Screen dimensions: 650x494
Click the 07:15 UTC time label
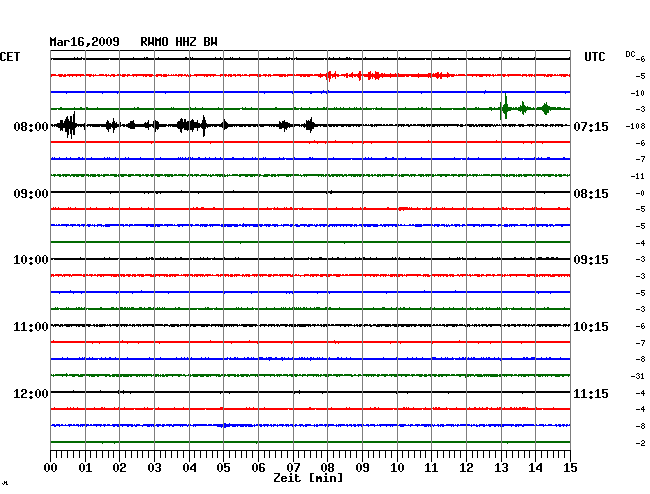pos(591,126)
